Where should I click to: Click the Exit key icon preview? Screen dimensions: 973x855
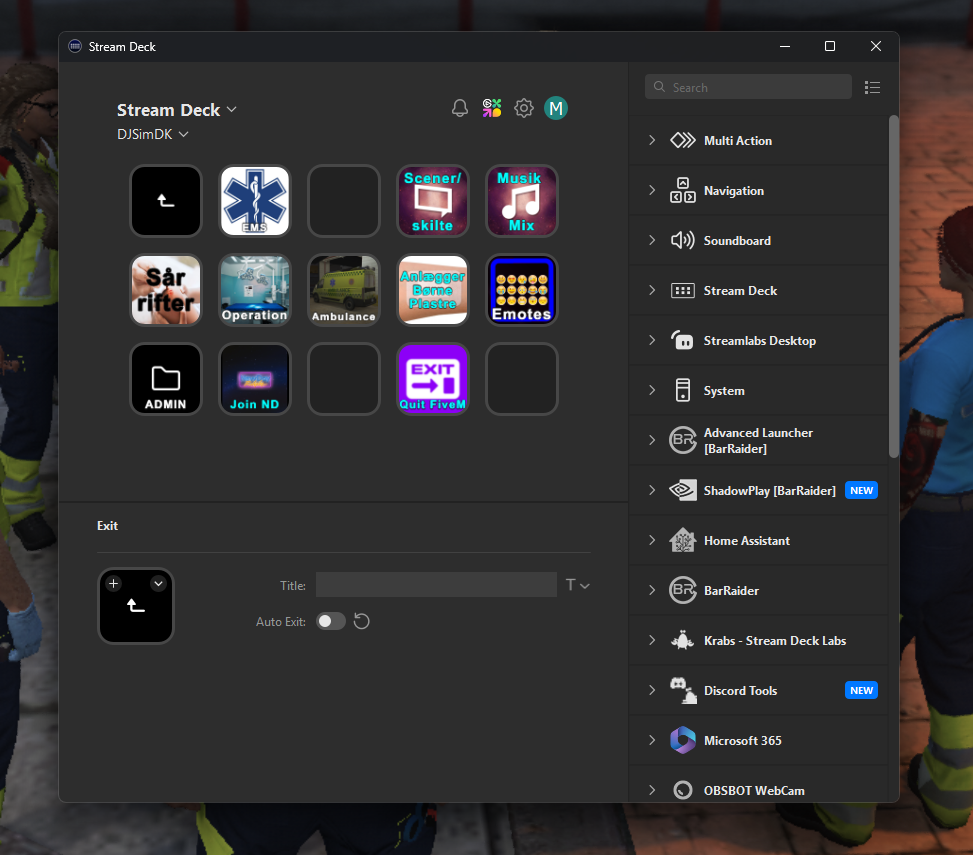click(136, 606)
